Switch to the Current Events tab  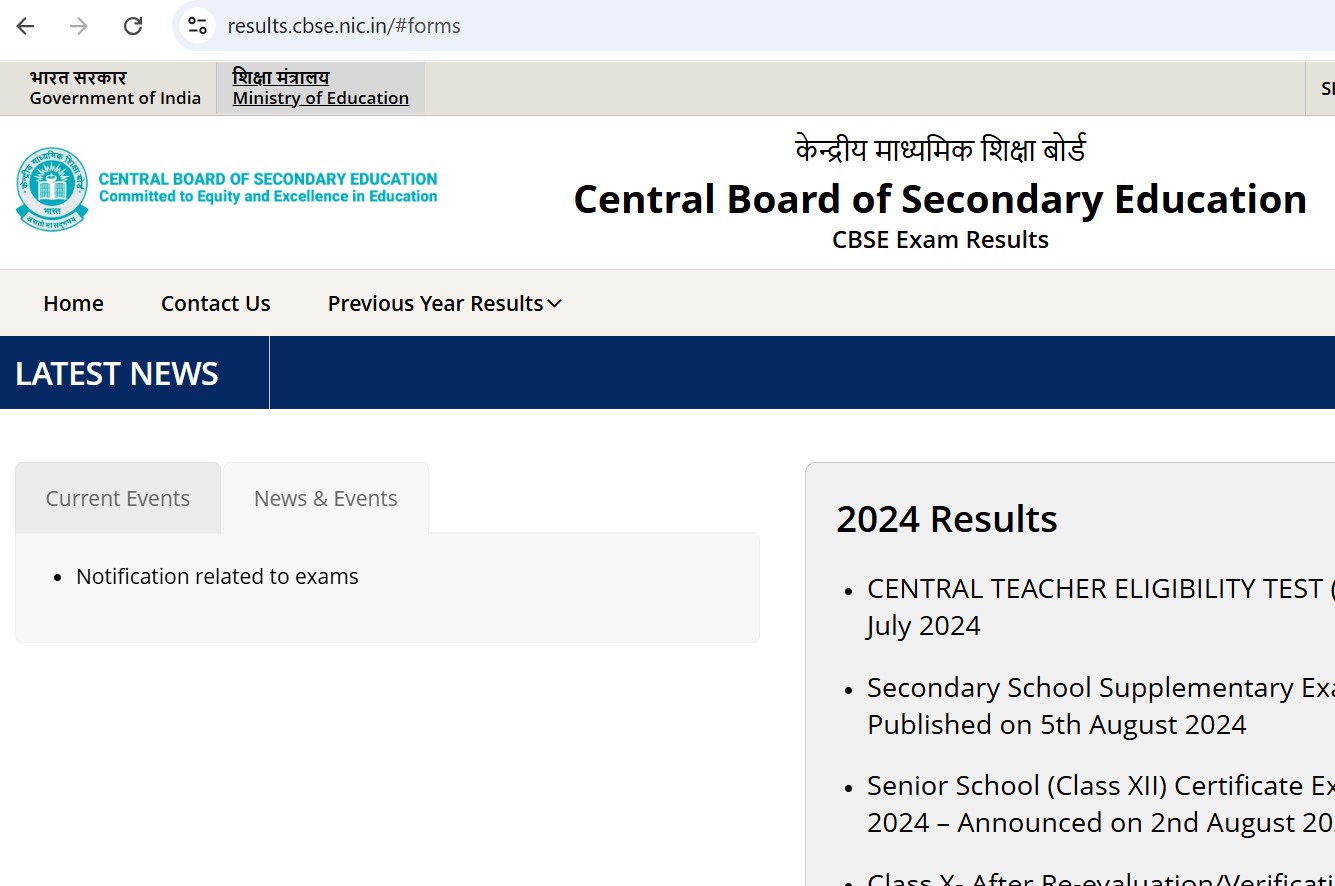[118, 498]
